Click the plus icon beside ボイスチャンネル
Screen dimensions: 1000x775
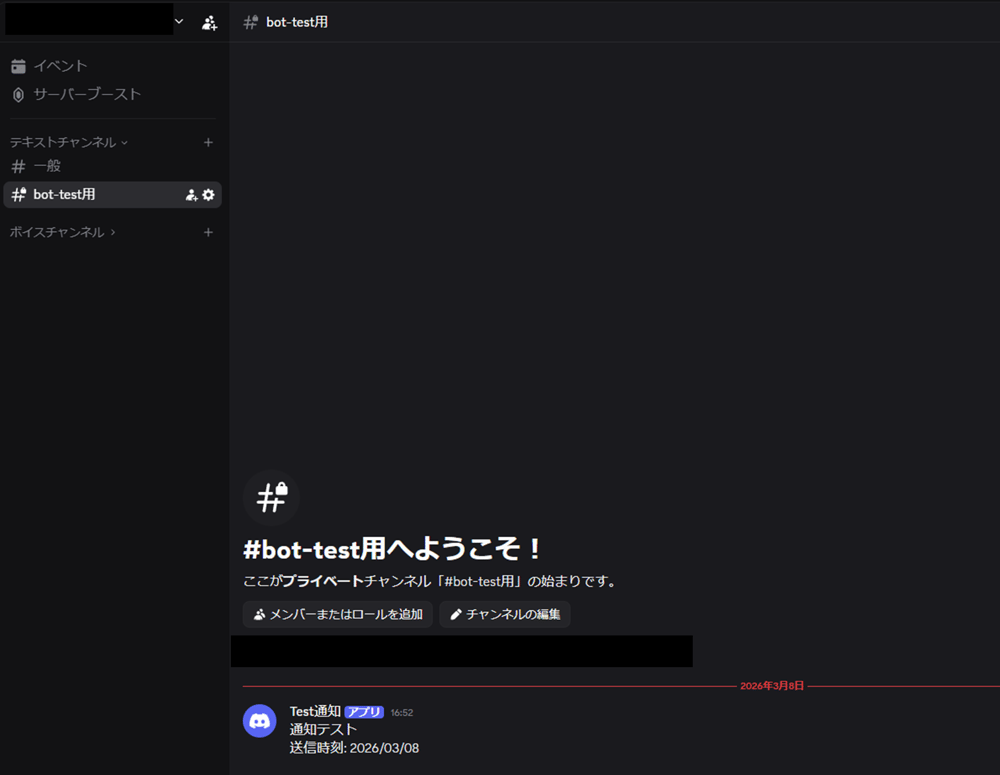[208, 232]
